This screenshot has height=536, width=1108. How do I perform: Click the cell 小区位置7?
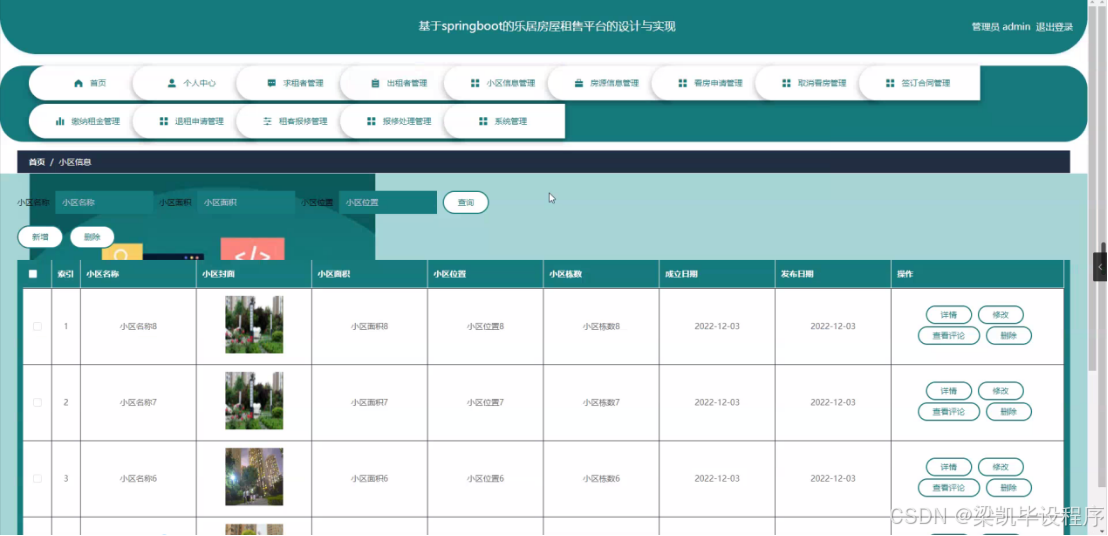(x=485, y=403)
